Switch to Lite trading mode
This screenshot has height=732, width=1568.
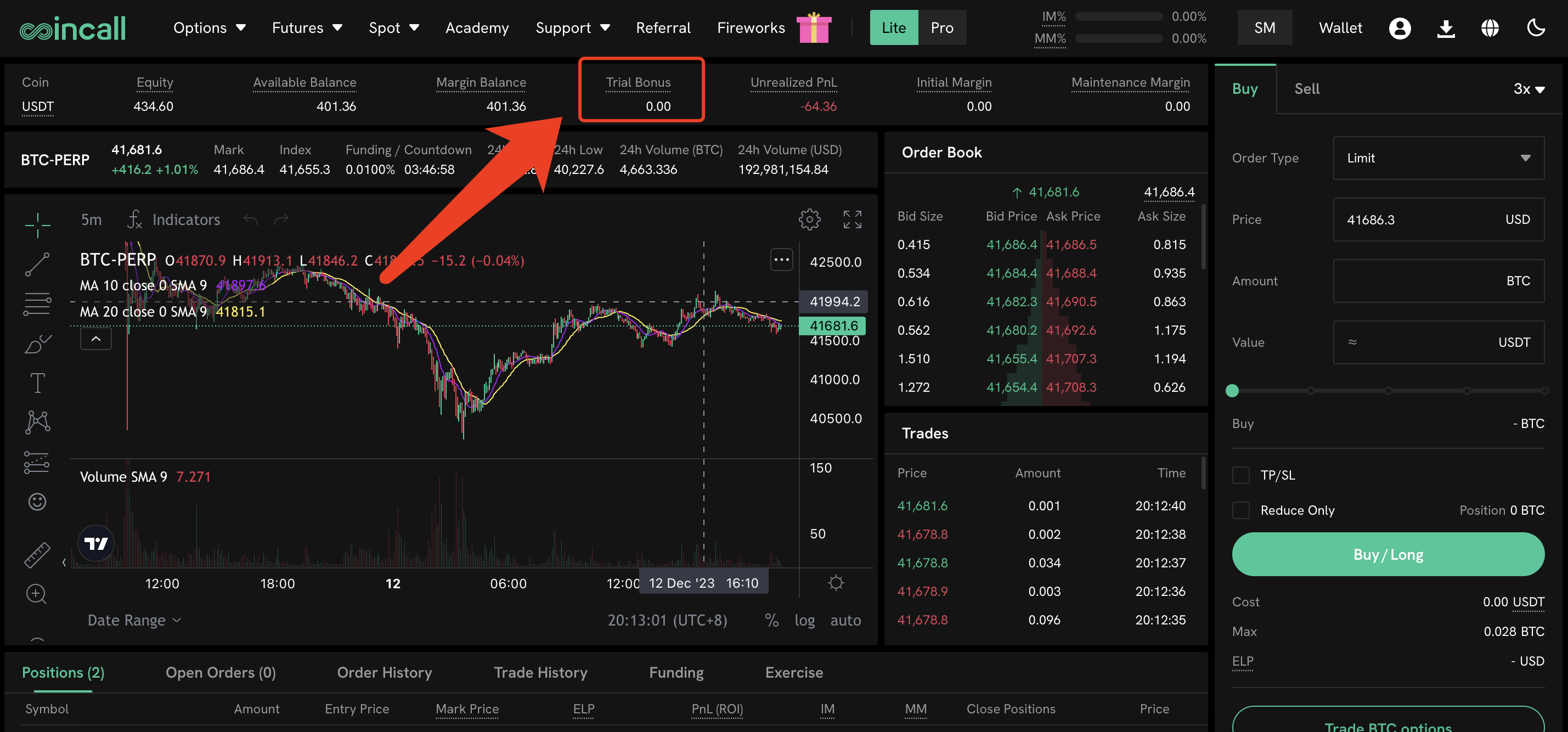coord(893,27)
